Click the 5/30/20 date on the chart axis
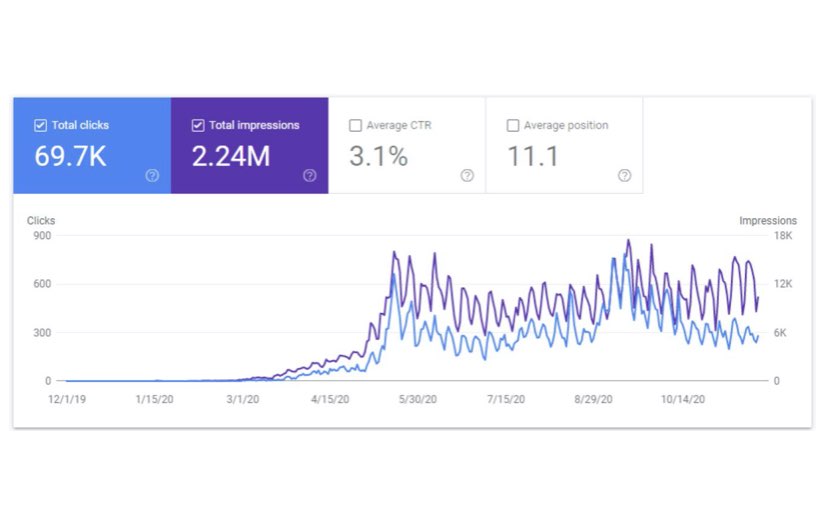This screenshot has width=825, height=525. (418, 399)
